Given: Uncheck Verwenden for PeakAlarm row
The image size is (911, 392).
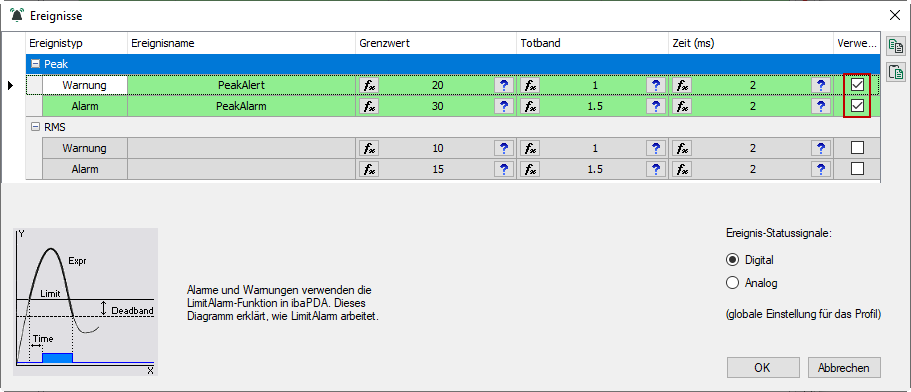Looking at the screenshot, I should click(857, 106).
